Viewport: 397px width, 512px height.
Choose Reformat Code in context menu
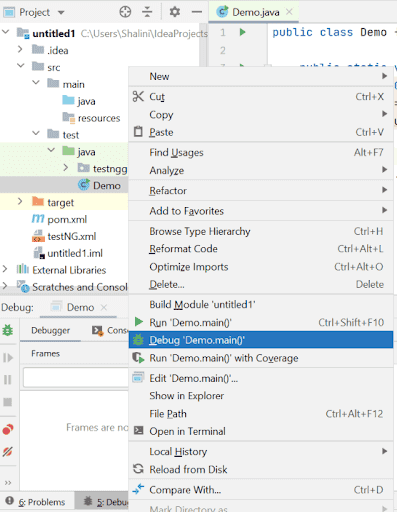[x=261, y=249]
